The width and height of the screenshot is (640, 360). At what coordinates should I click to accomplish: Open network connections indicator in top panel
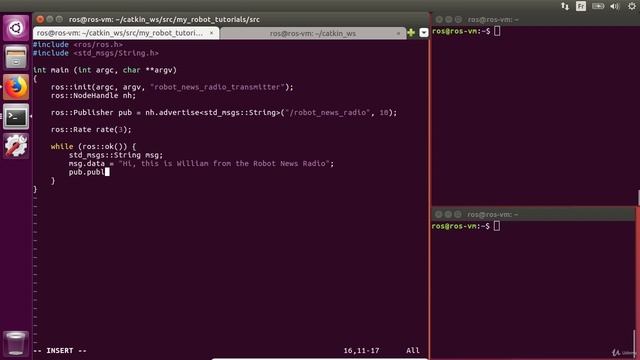[565, 6]
